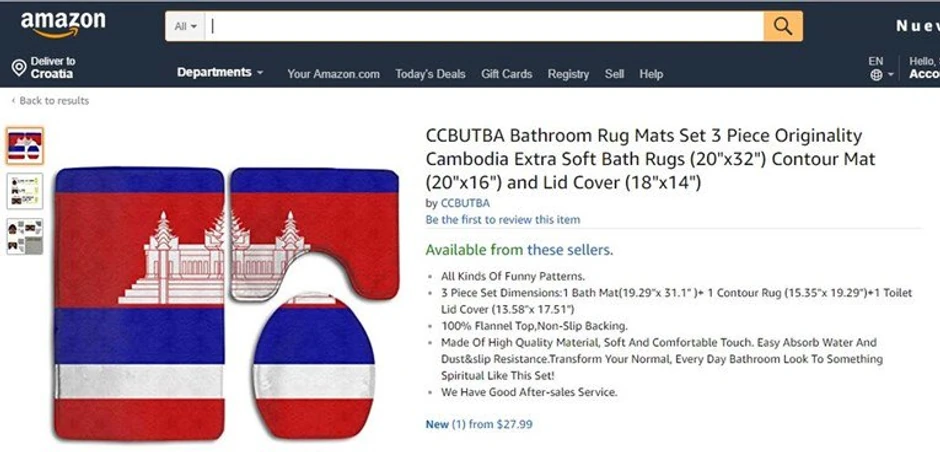Image resolution: width=940 pixels, height=452 pixels.
Task: Open the EN language selector
Action: pos(876,61)
